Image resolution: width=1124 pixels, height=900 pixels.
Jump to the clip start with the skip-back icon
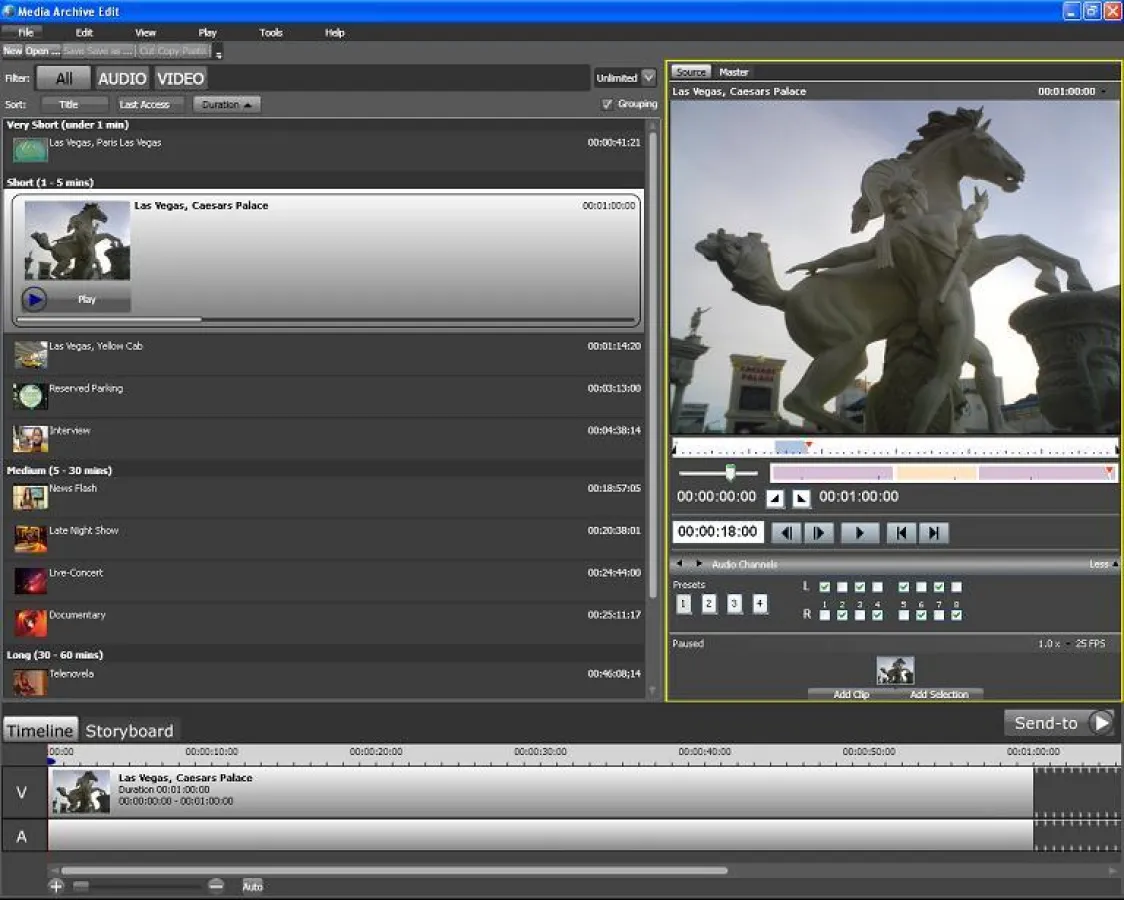pos(901,532)
